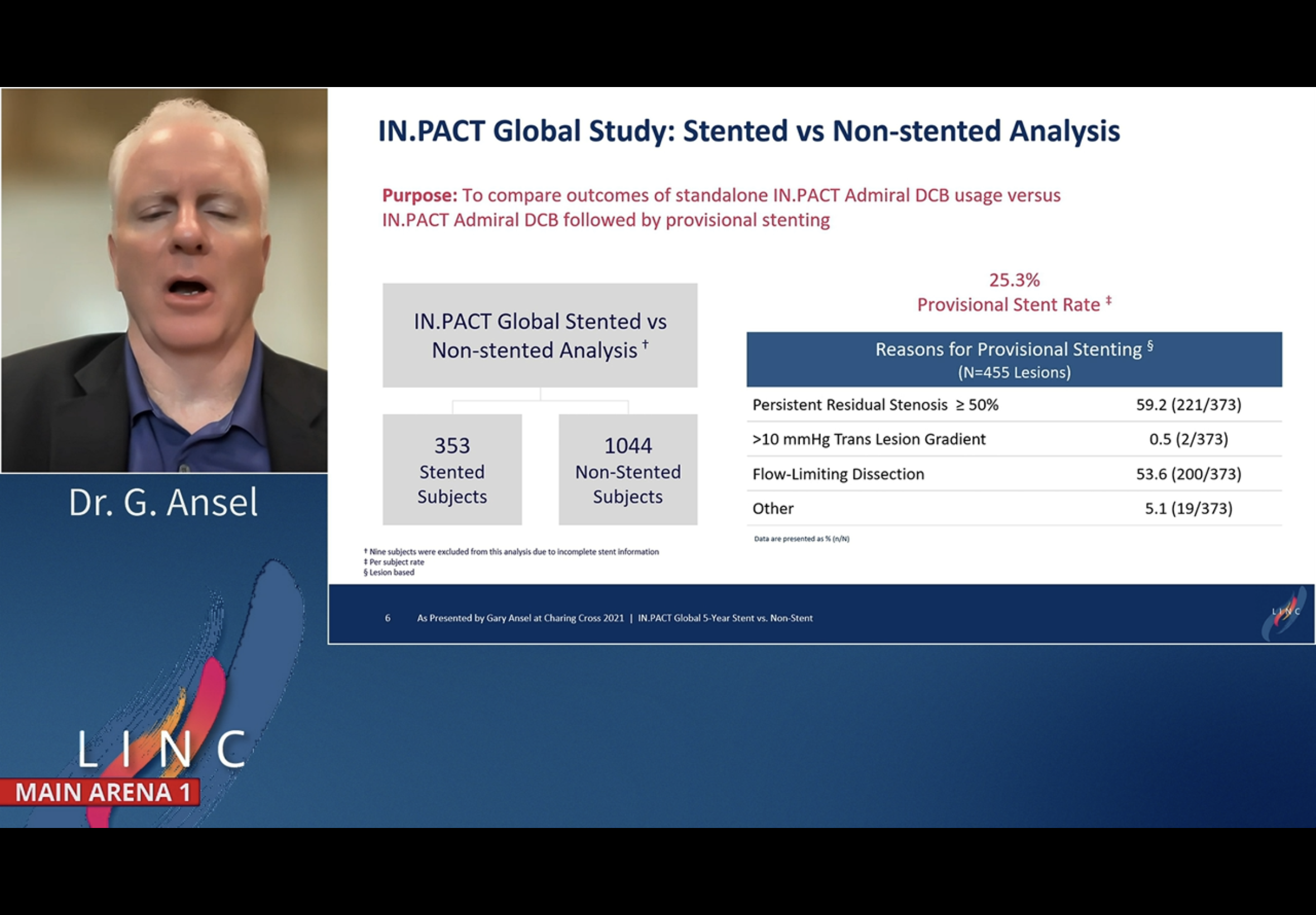The height and width of the screenshot is (915, 1316).
Task: Click the Dr. G. Ansel name caption
Action: 163,502
